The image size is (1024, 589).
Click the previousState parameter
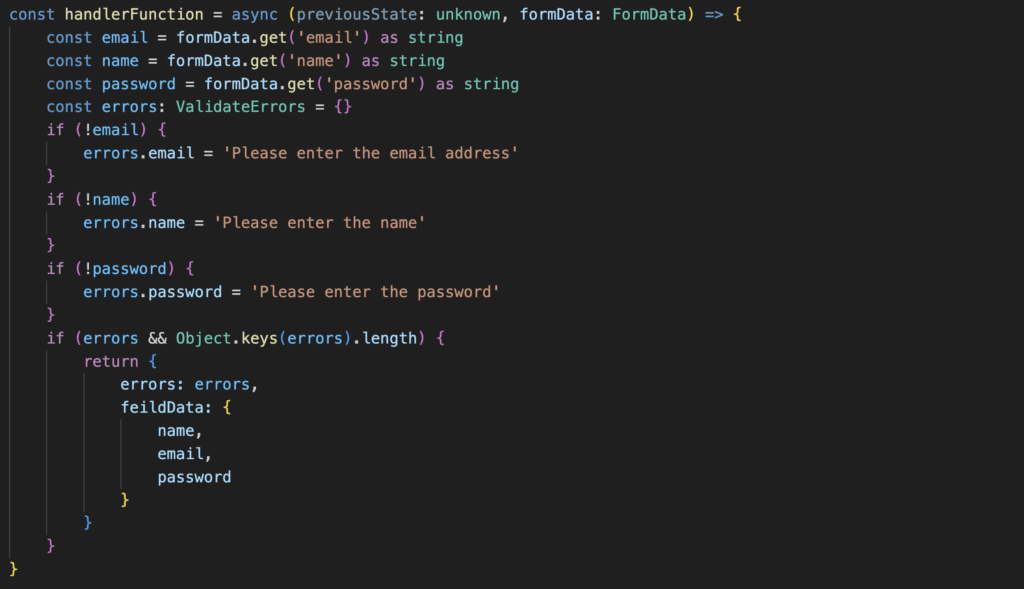[357, 14]
